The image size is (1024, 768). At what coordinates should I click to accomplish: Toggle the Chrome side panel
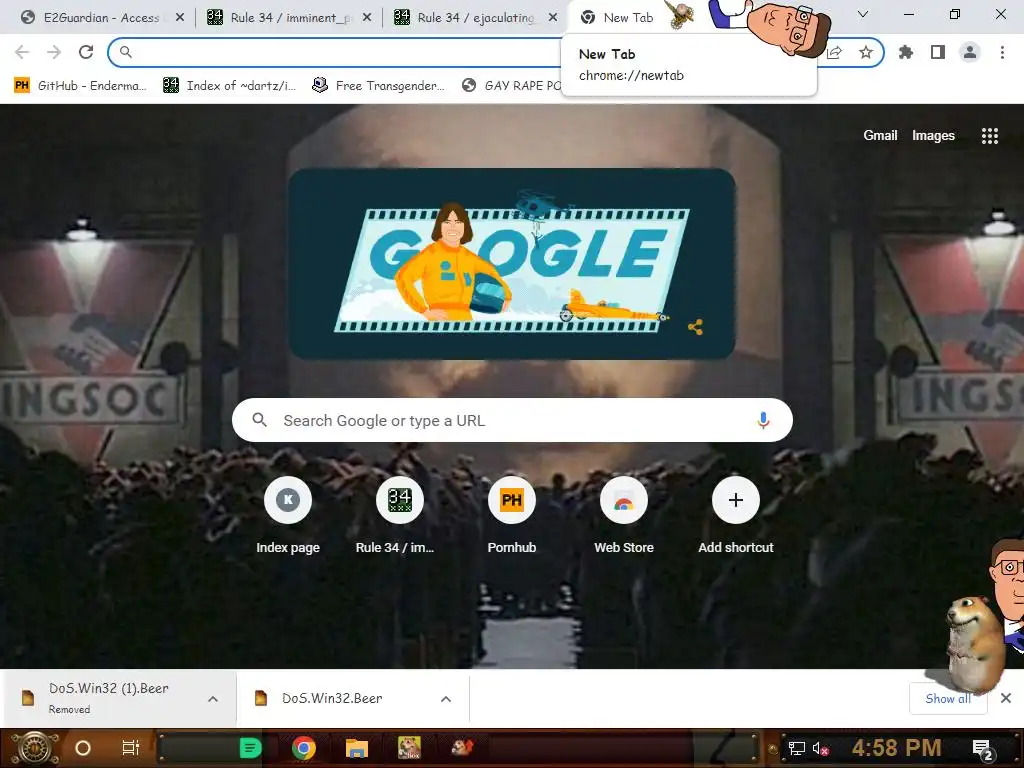938,52
